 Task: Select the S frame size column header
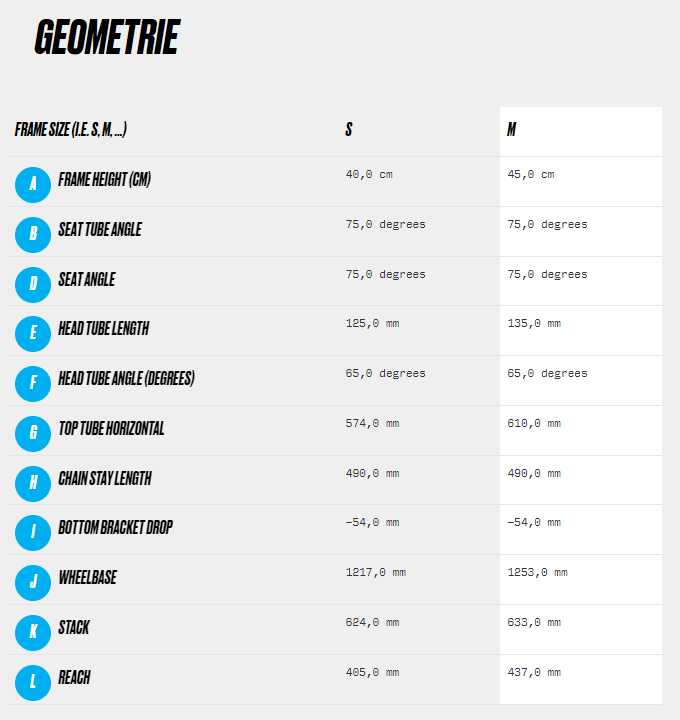(x=349, y=129)
